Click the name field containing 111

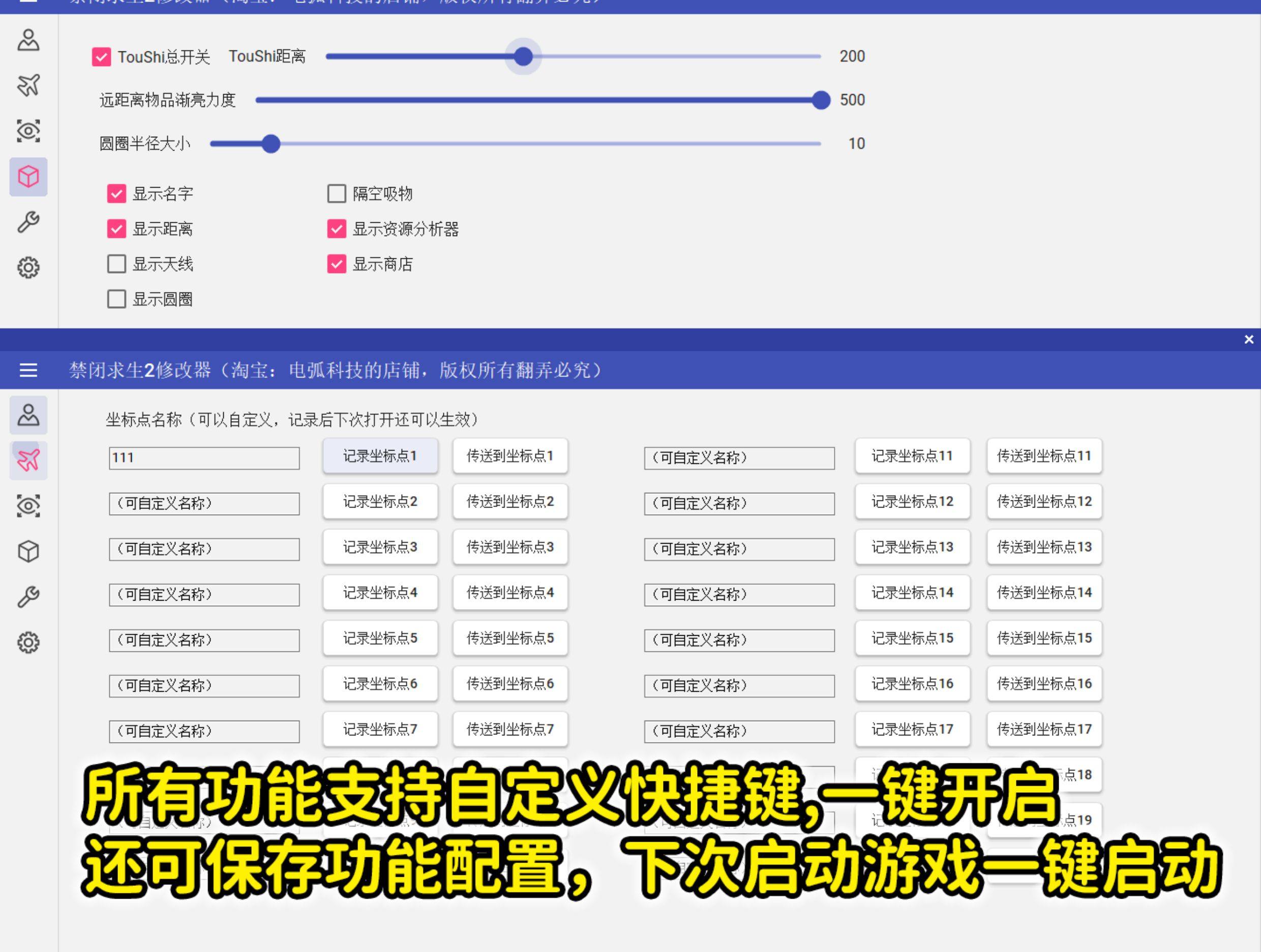click(204, 458)
